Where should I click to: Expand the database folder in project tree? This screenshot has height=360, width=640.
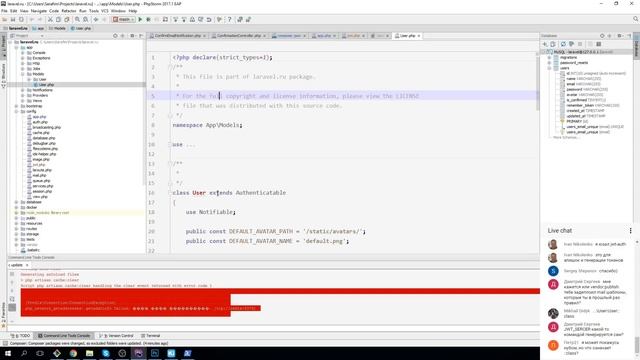point(16,202)
